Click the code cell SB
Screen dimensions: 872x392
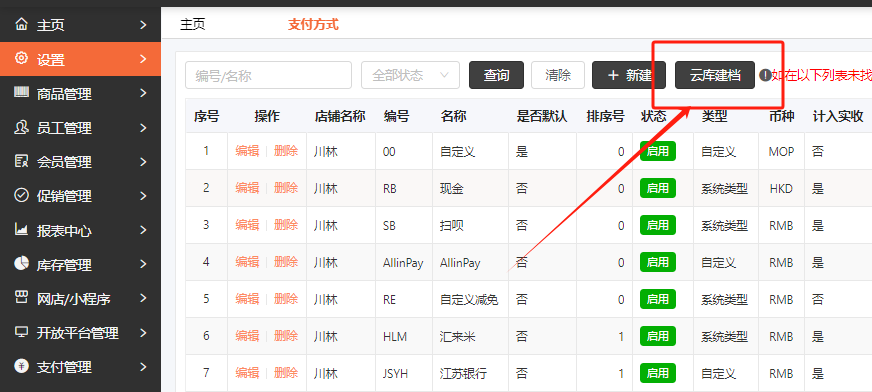[389, 226]
